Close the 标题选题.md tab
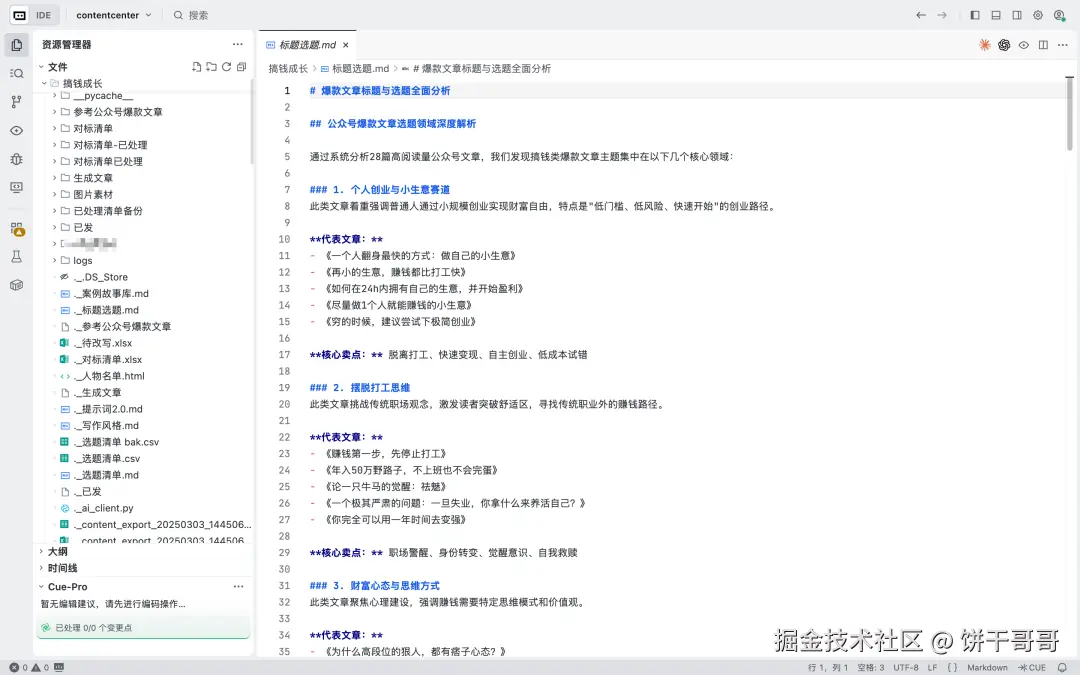This screenshot has height=675, width=1080. click(x=346, y=45)
